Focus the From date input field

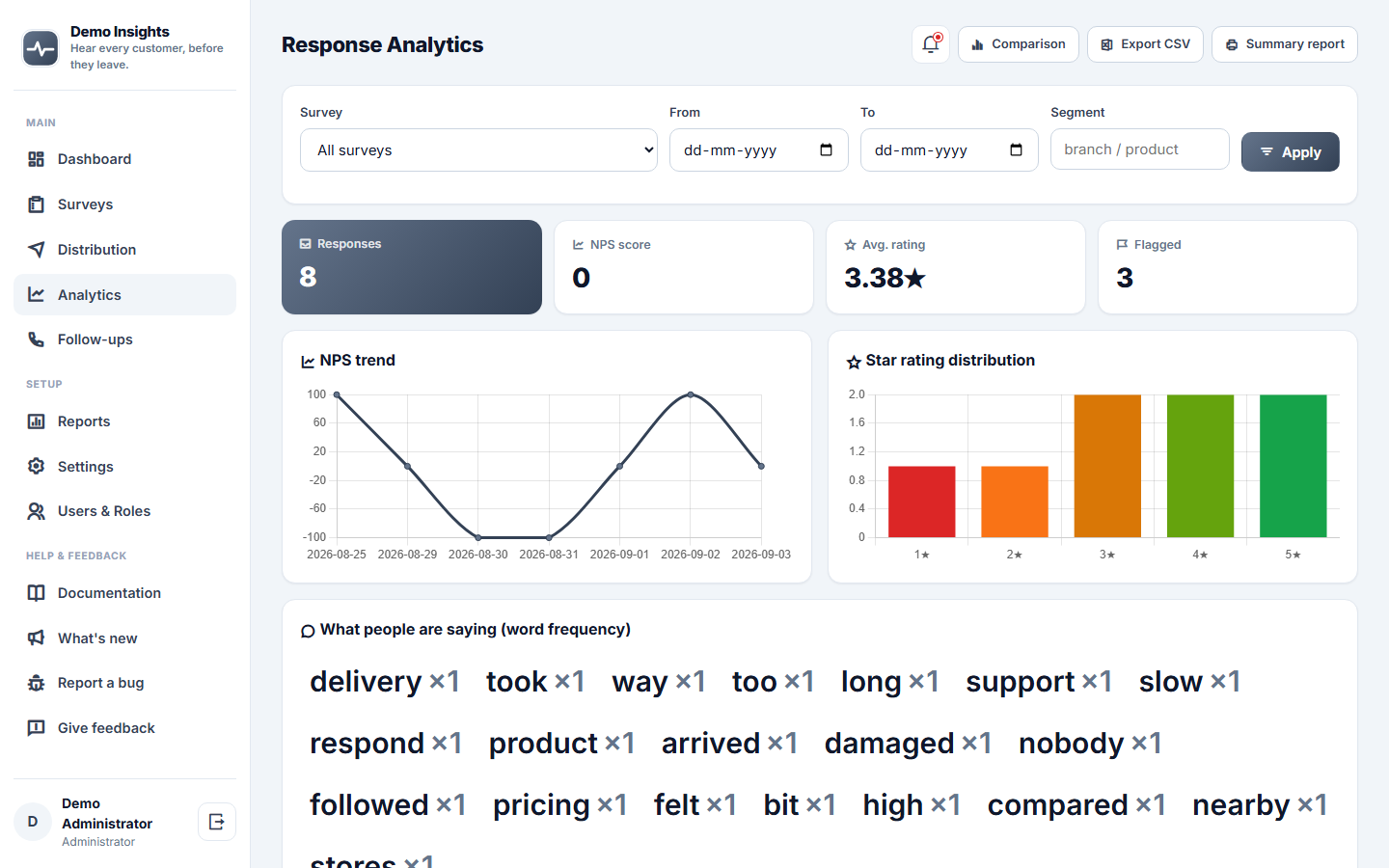point(759,150)
